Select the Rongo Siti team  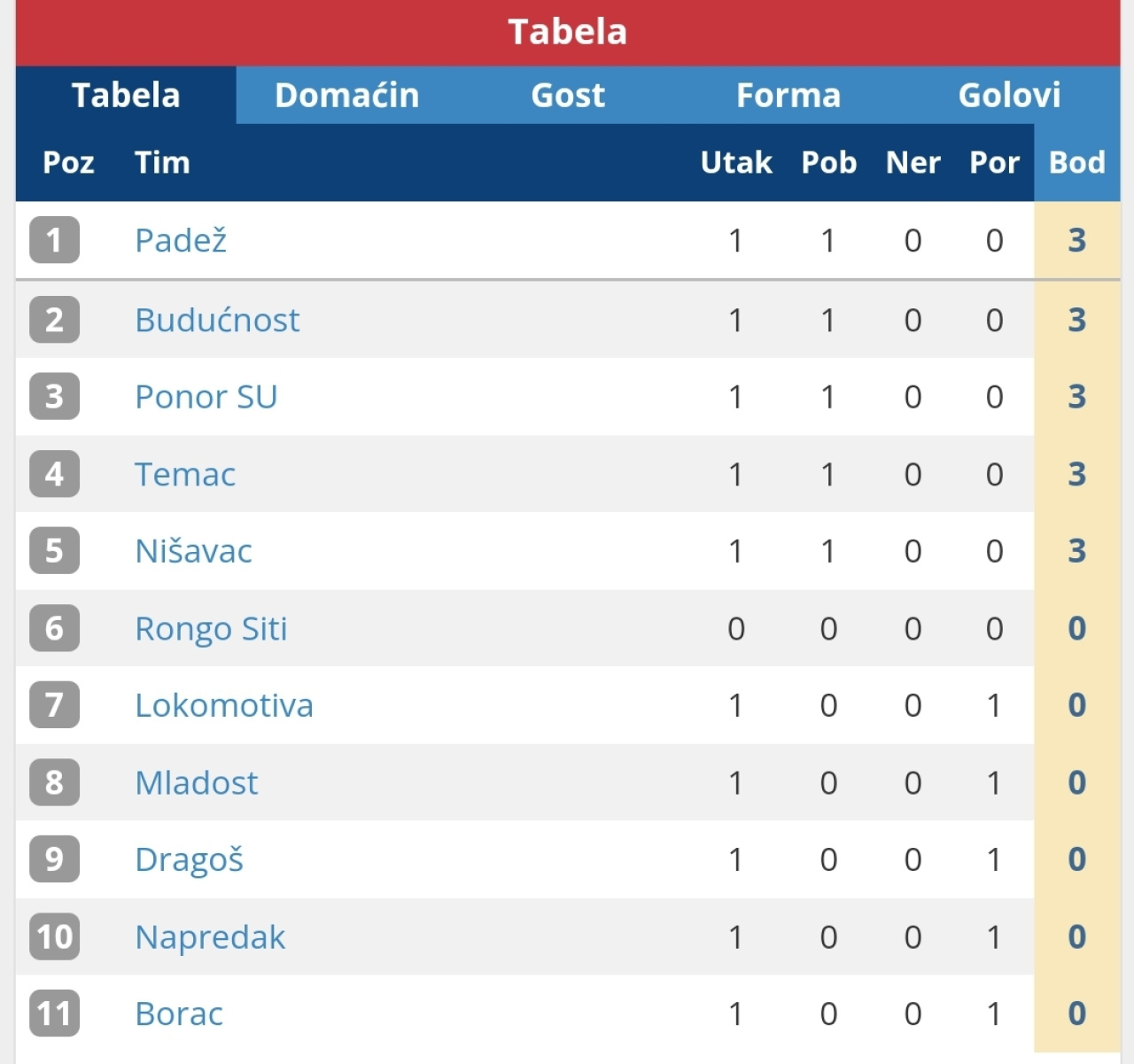(x=211, y=629)
